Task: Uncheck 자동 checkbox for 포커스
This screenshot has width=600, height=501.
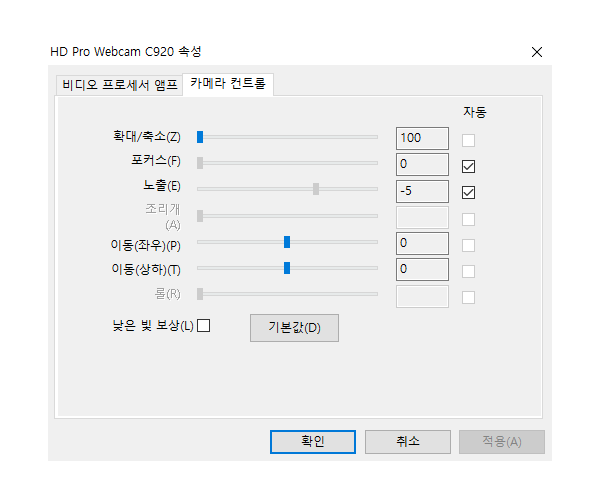Action: click(x=468, y=166)
